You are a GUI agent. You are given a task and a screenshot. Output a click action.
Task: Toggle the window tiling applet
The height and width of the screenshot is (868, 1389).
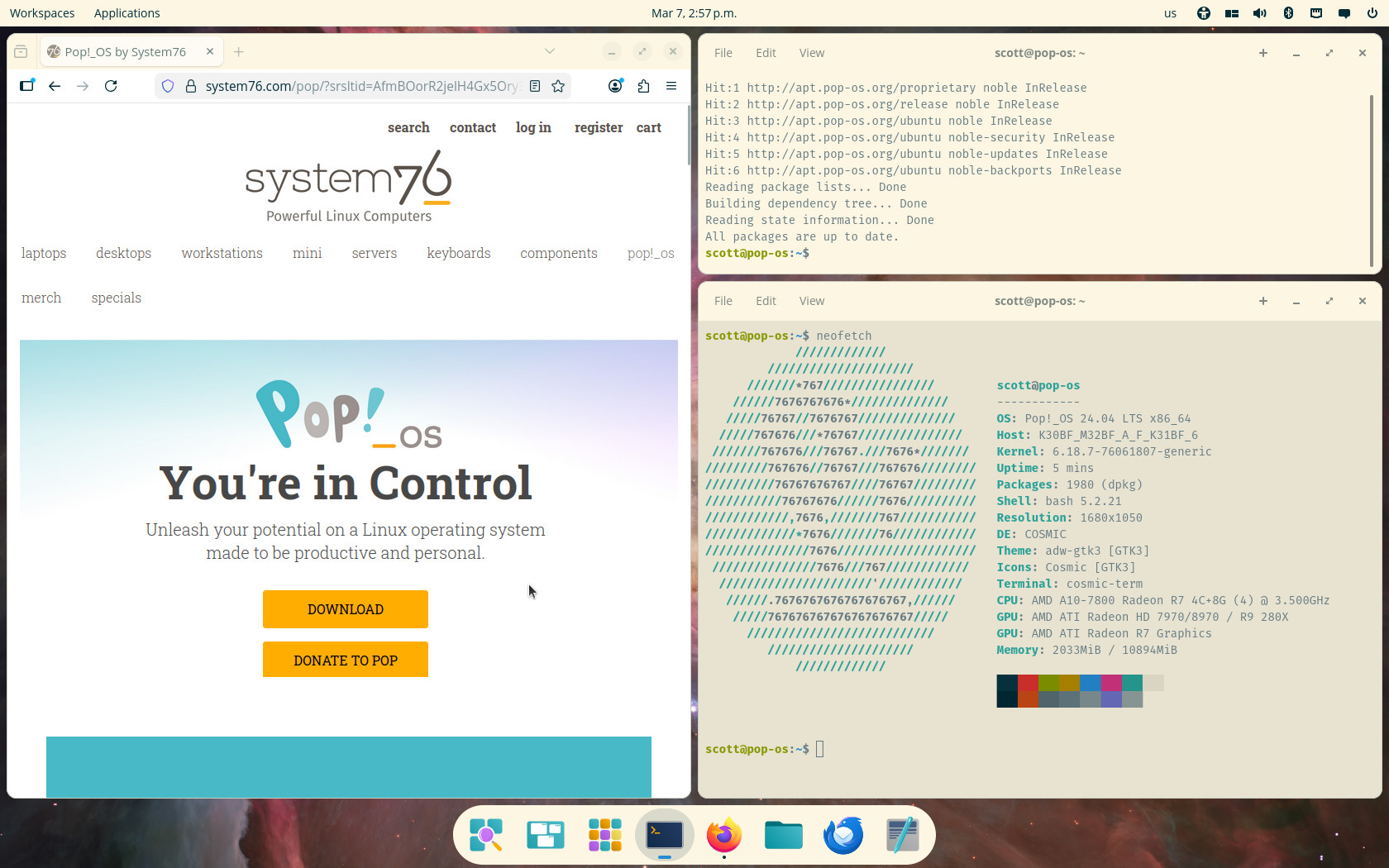pos(1232,12)
